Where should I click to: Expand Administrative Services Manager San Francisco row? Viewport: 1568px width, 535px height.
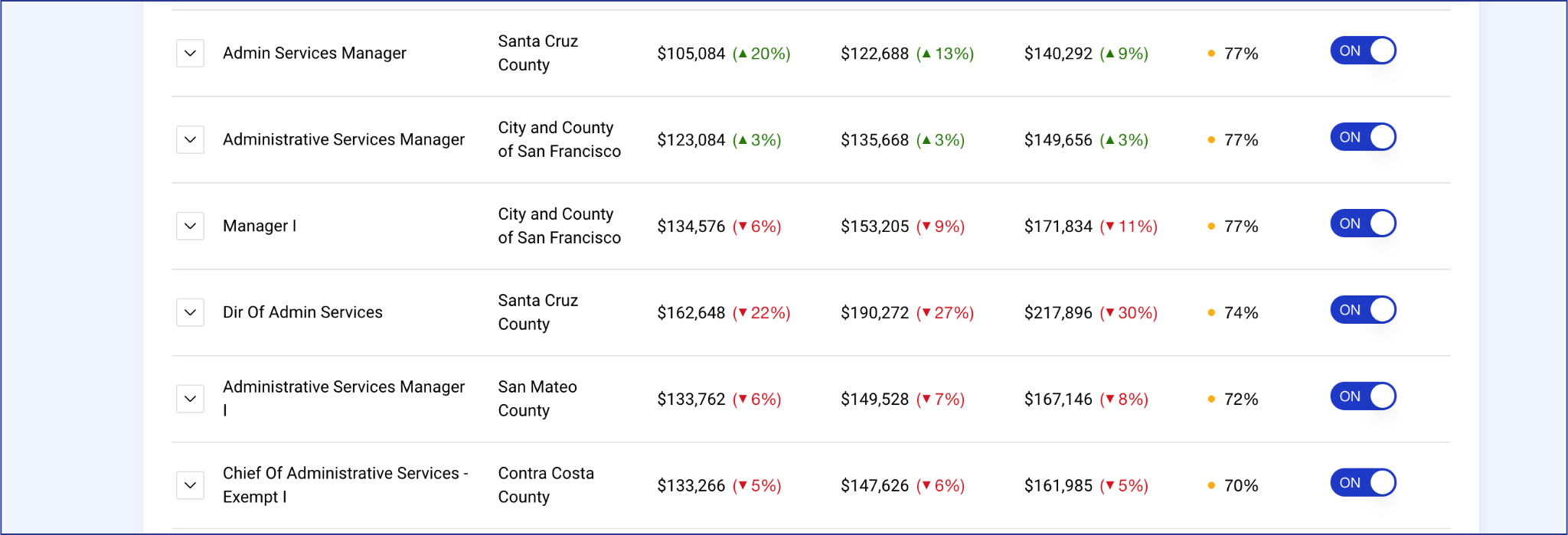coord(190,140)
